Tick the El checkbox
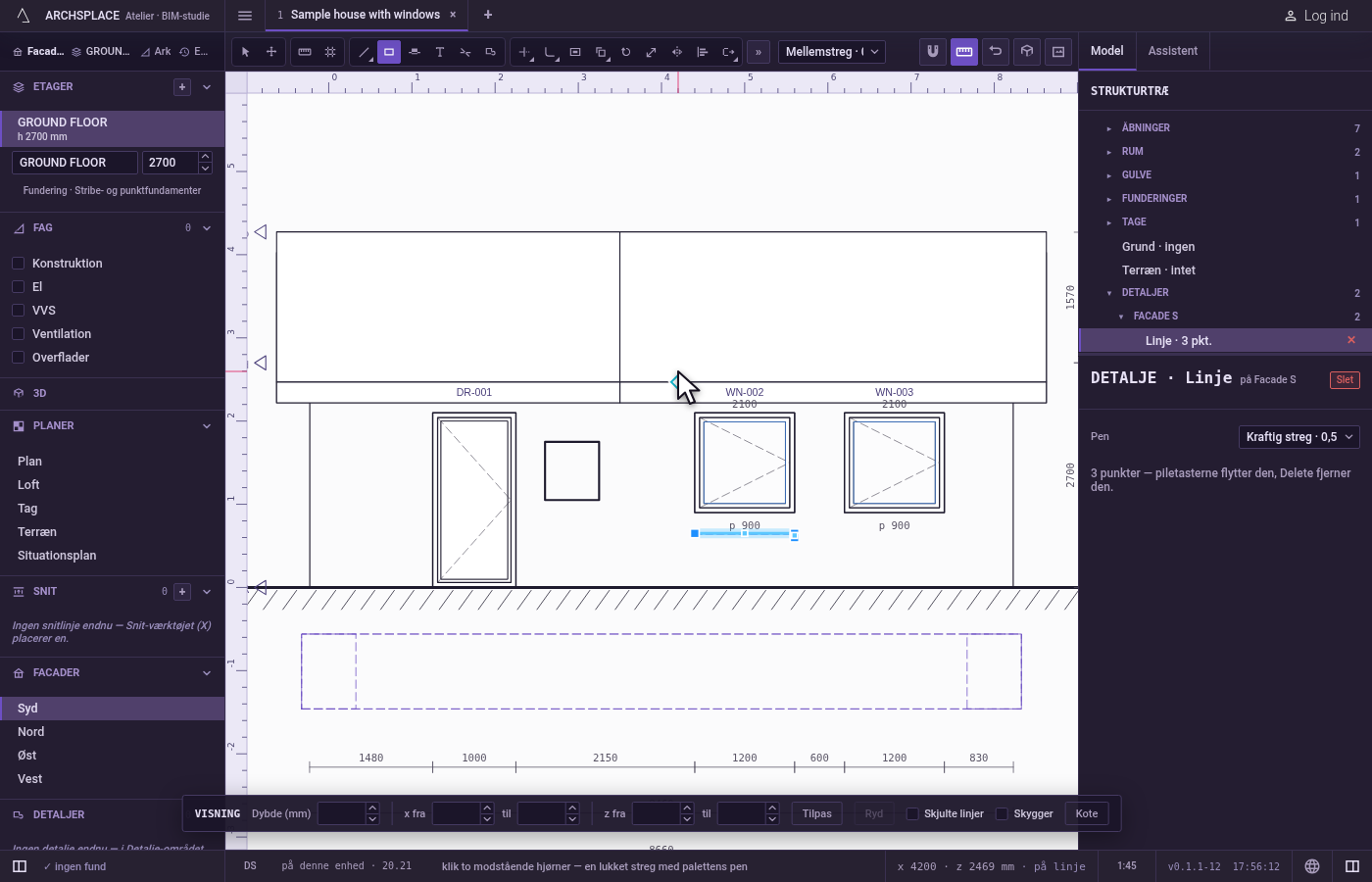1372x882 pixels. 18,287
